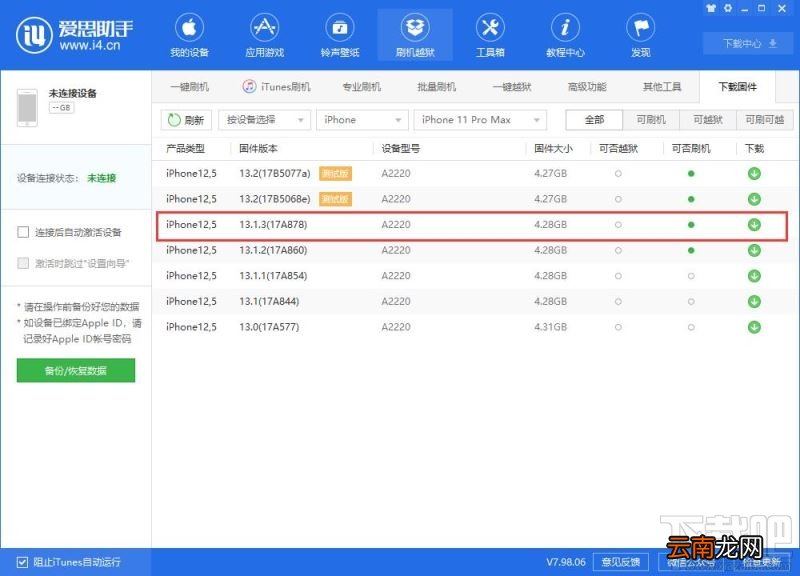Click the 13.0(17A577) firmware version cell
Image resolution: width=800 pixels, height=576 pixels.
(x=269, y=327)
